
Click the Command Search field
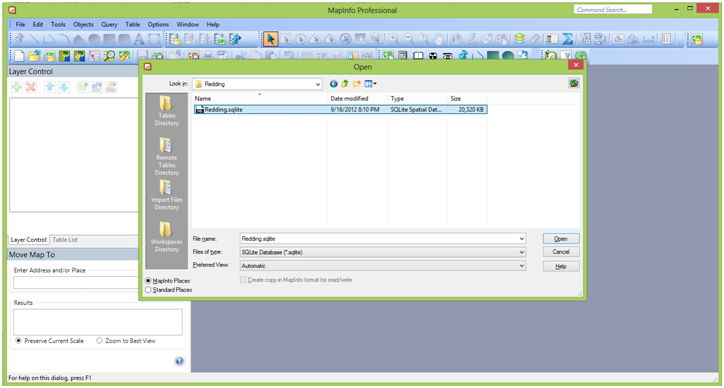[x=613, y=10]
